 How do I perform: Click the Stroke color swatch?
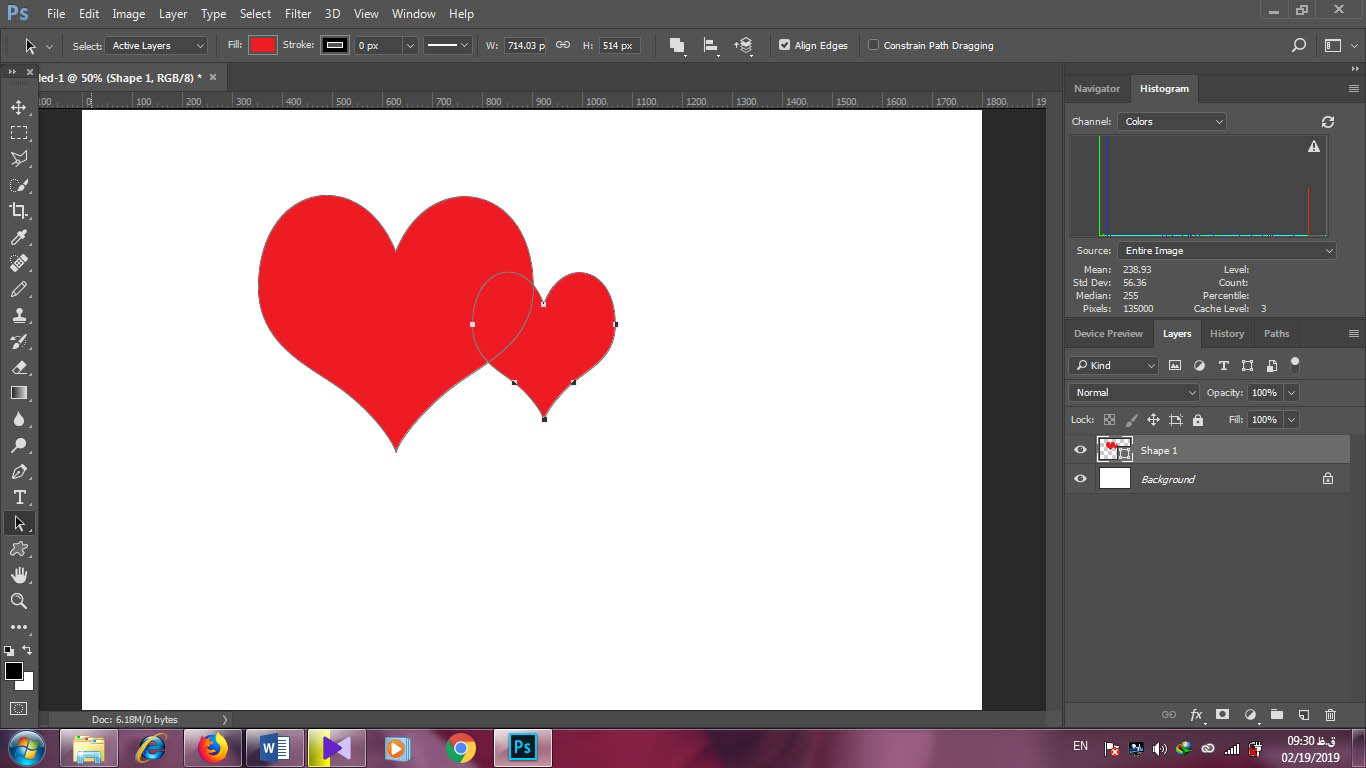pos(335,45)
